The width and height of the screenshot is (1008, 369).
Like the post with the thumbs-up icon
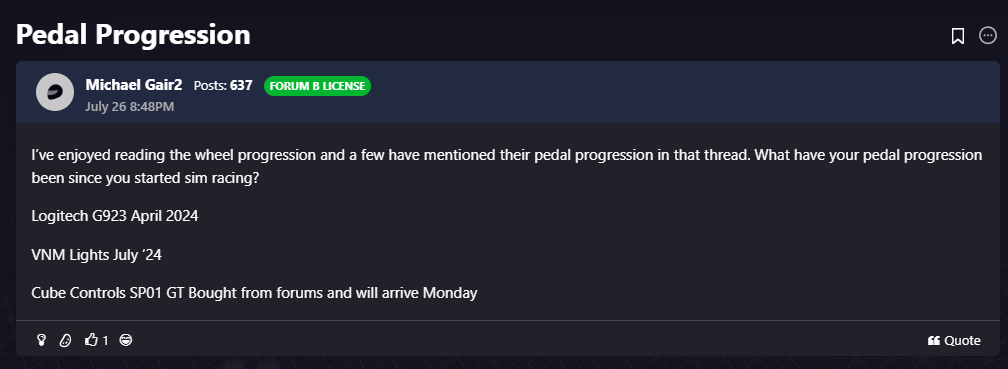click(91, 340)
